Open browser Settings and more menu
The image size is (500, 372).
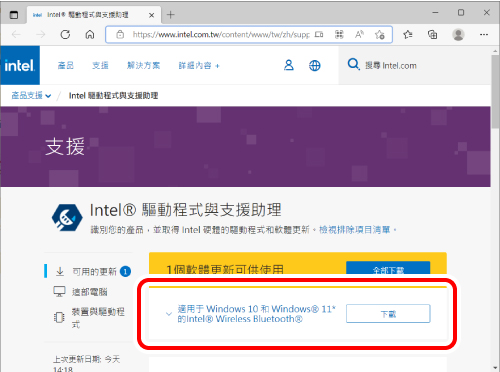(x=484, y=34)
